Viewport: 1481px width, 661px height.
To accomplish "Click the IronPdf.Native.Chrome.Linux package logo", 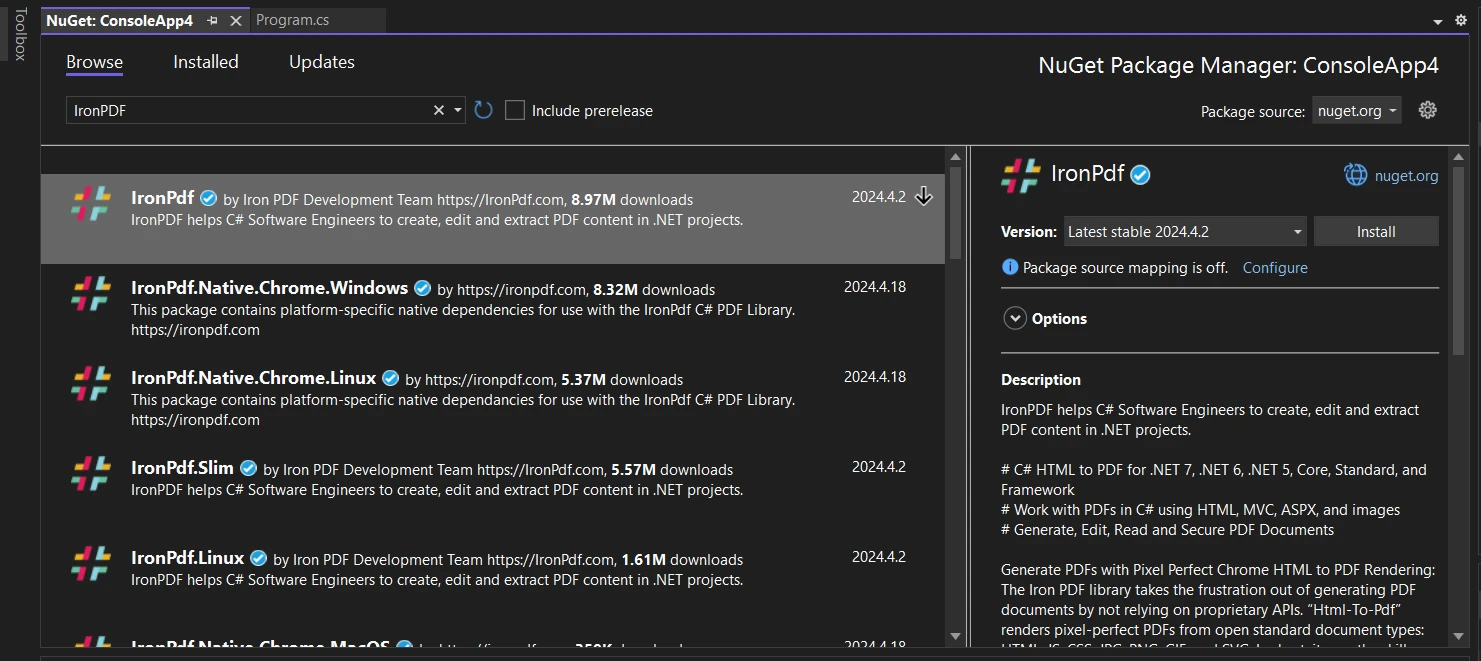I will pyautogui.click(x=91, y=384).
